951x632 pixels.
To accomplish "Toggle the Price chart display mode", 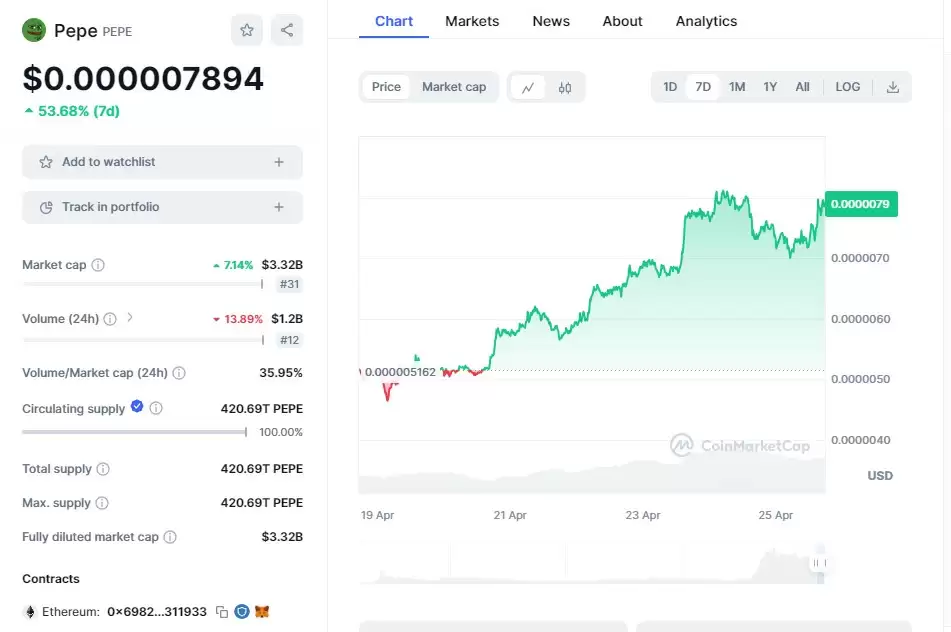I will pyautogui.click(x=386, y=87).
